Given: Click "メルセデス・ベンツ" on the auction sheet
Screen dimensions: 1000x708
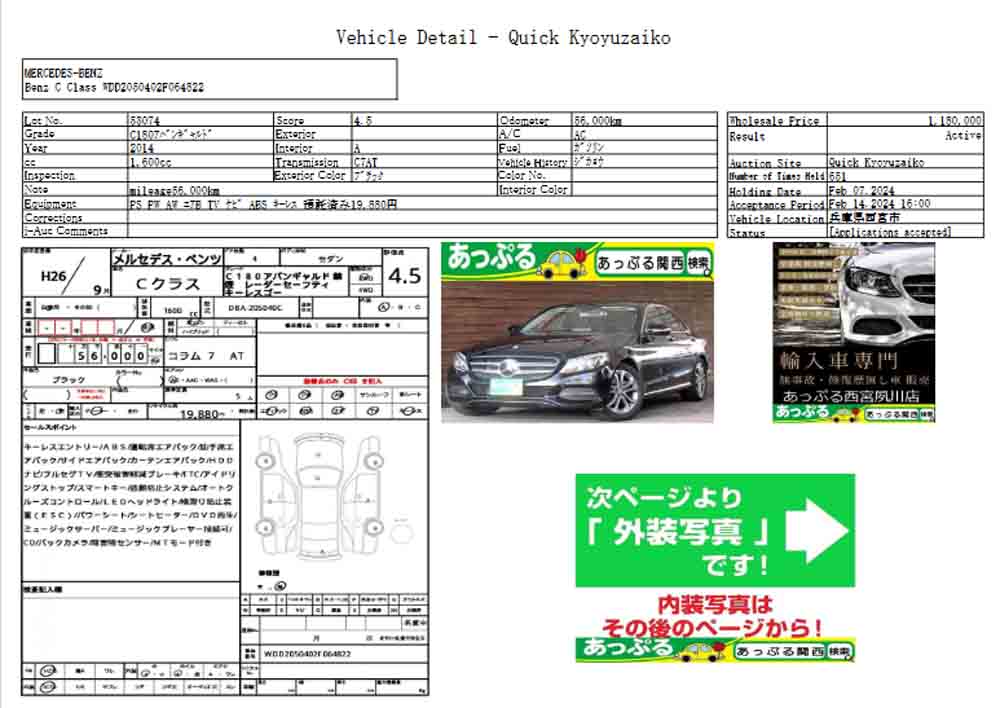Looking at the screenshot, I should click(166, 259).
